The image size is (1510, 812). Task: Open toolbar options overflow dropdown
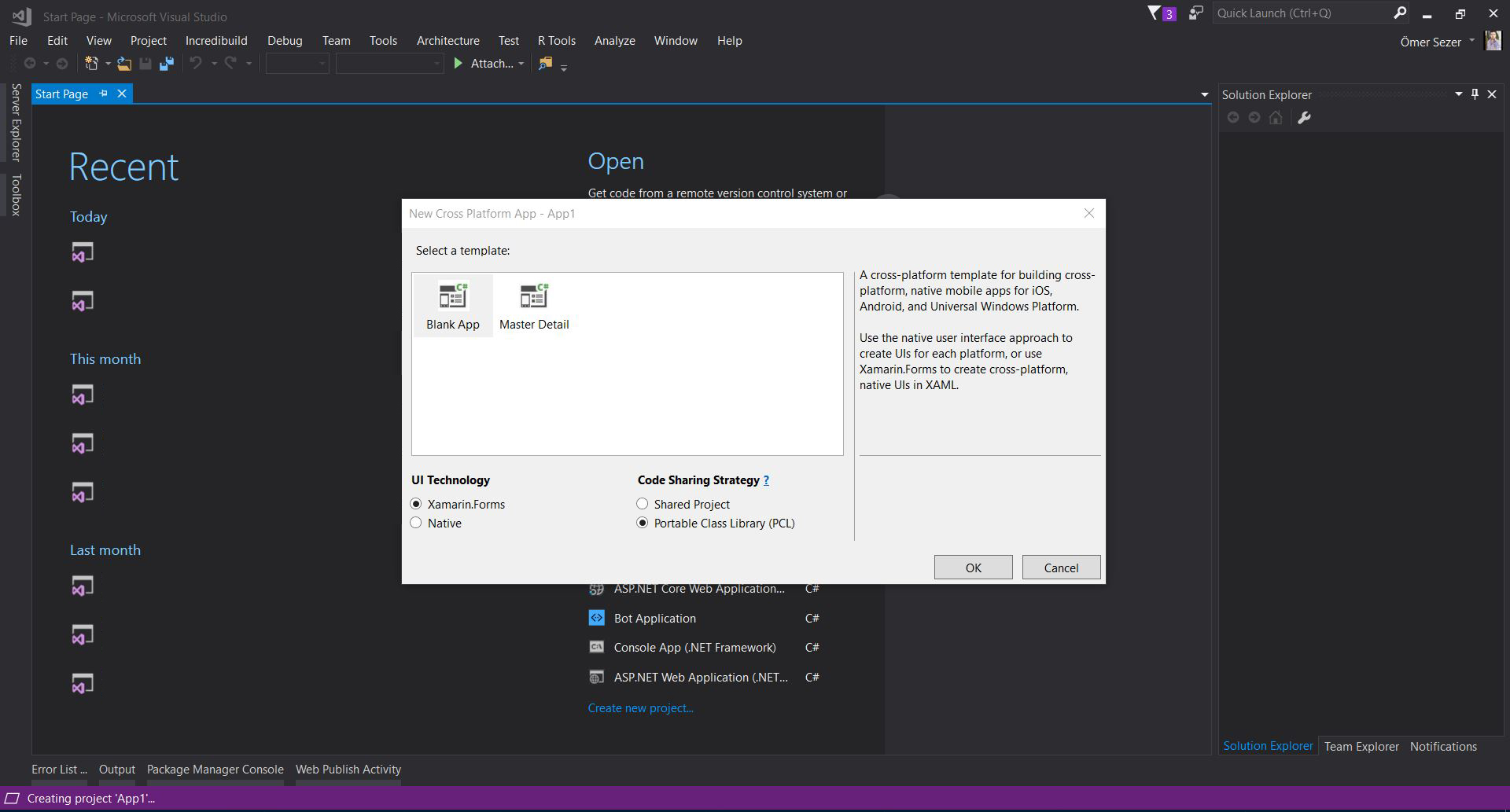(x=564, y=67)
